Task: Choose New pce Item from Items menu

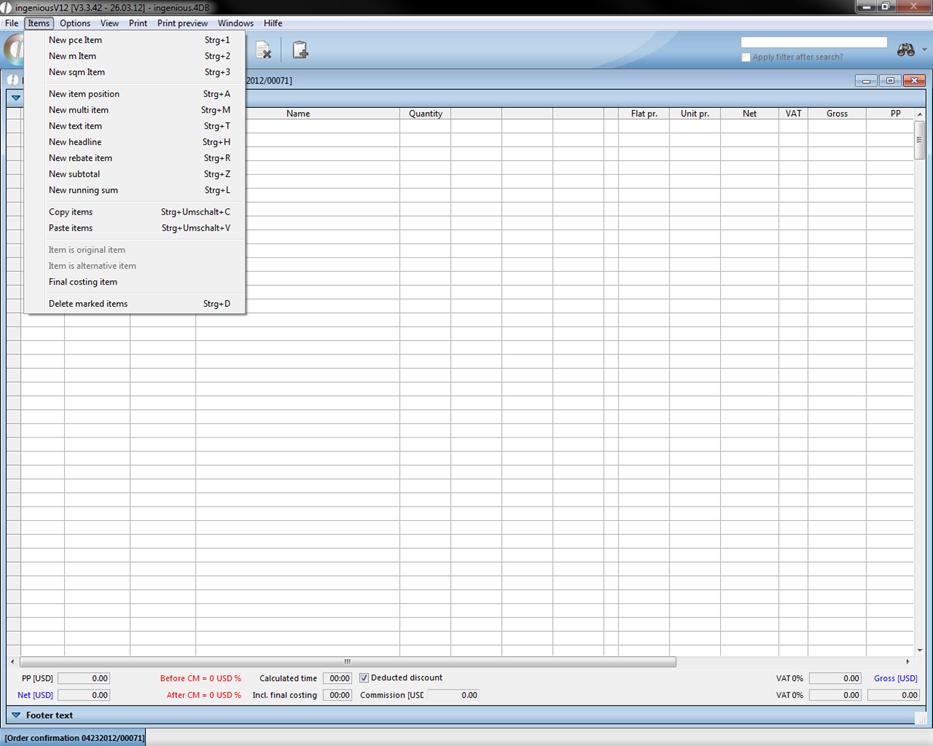Action: click(75, 40)
